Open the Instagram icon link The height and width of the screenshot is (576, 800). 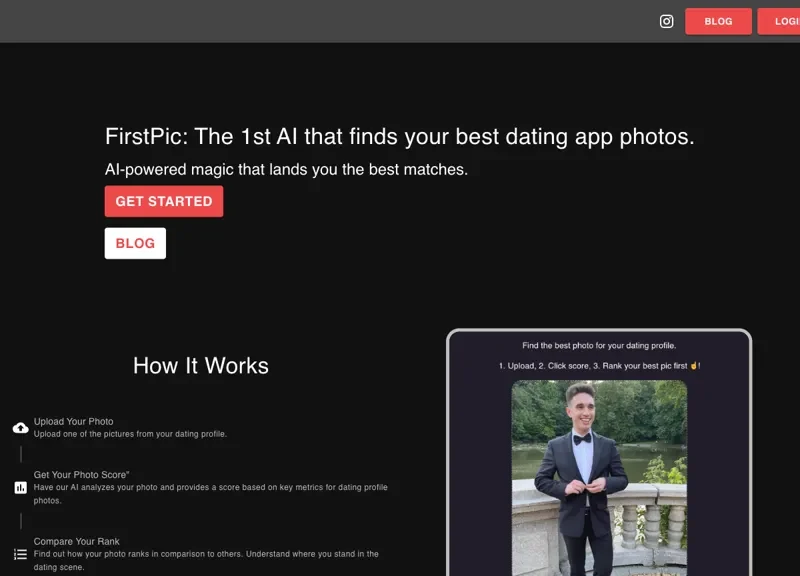pyautogui.click(x=666, y=21)
